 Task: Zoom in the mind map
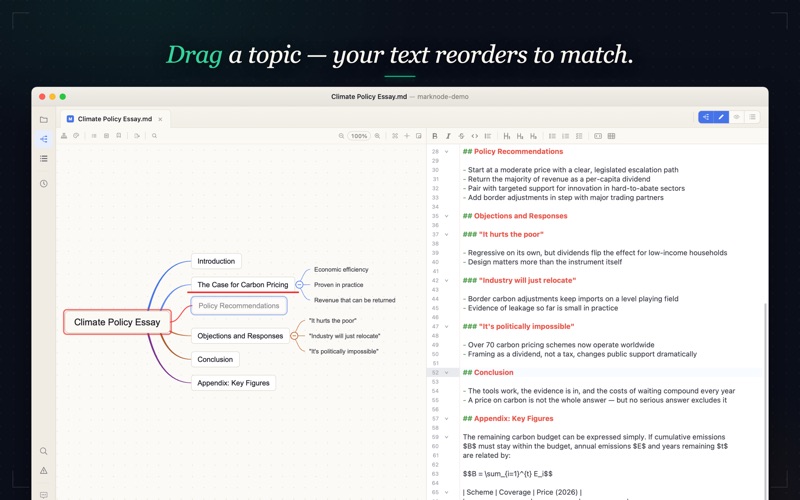click(x=377, y=136)
